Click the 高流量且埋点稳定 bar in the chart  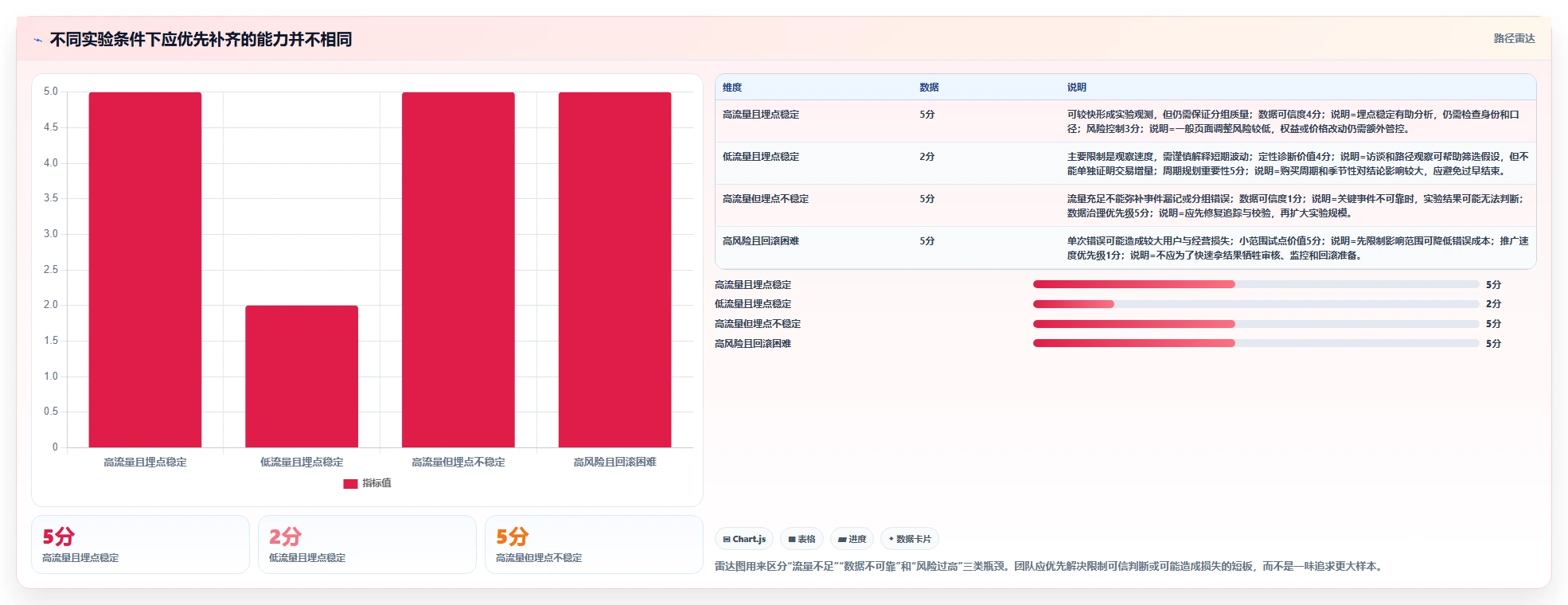tap(145, 270)
